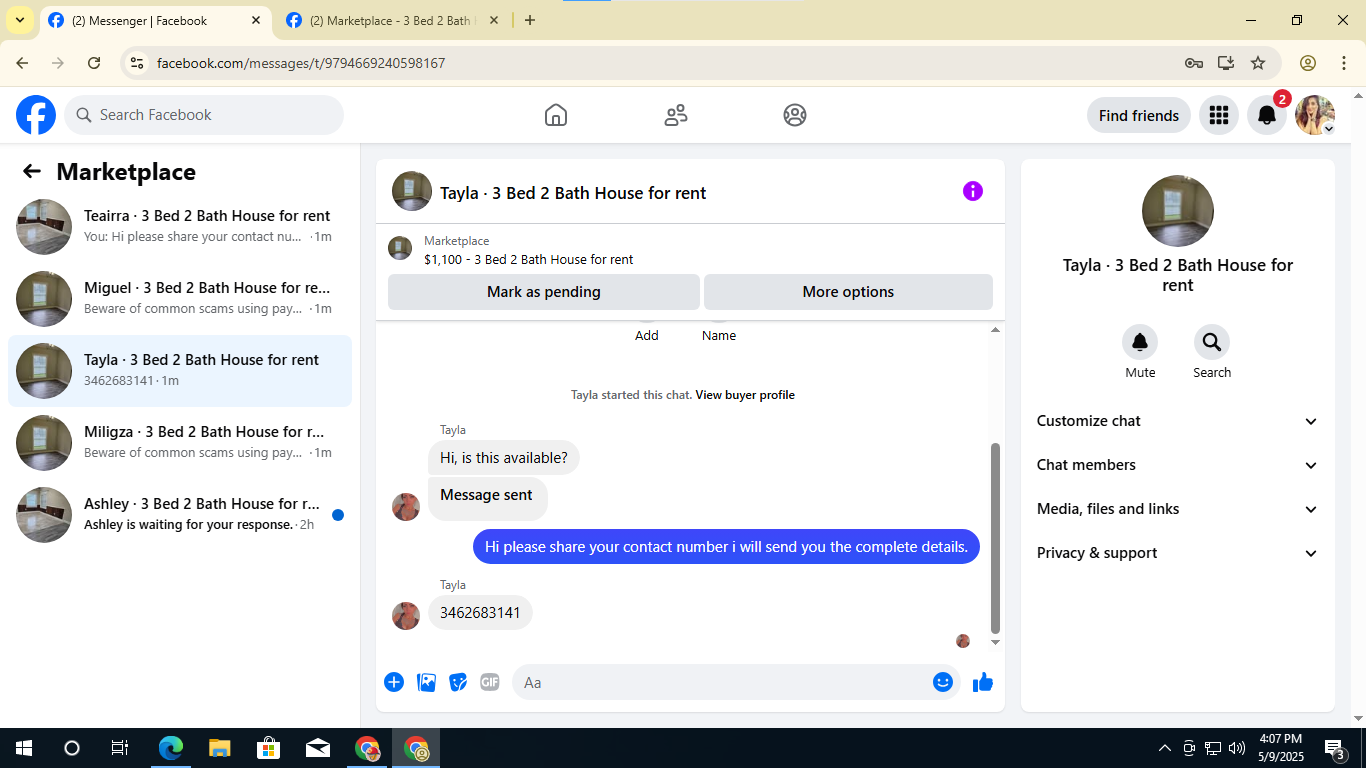Viewport: 1366px width, 768px height.
Task: Open Chrome tab search dropdown
Action: 19,20
